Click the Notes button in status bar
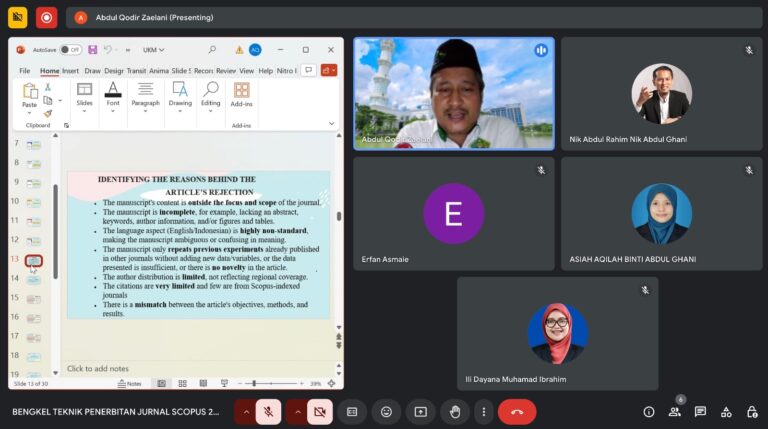The width and height of the screenshot is (768, 429). pyautogui.click(x=129, y=383)
